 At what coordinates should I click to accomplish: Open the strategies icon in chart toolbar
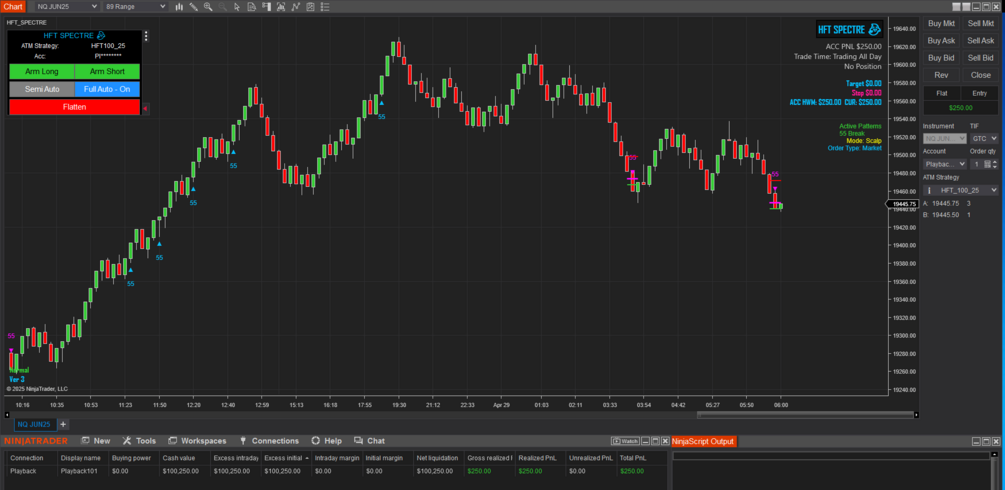click(296, 7)
